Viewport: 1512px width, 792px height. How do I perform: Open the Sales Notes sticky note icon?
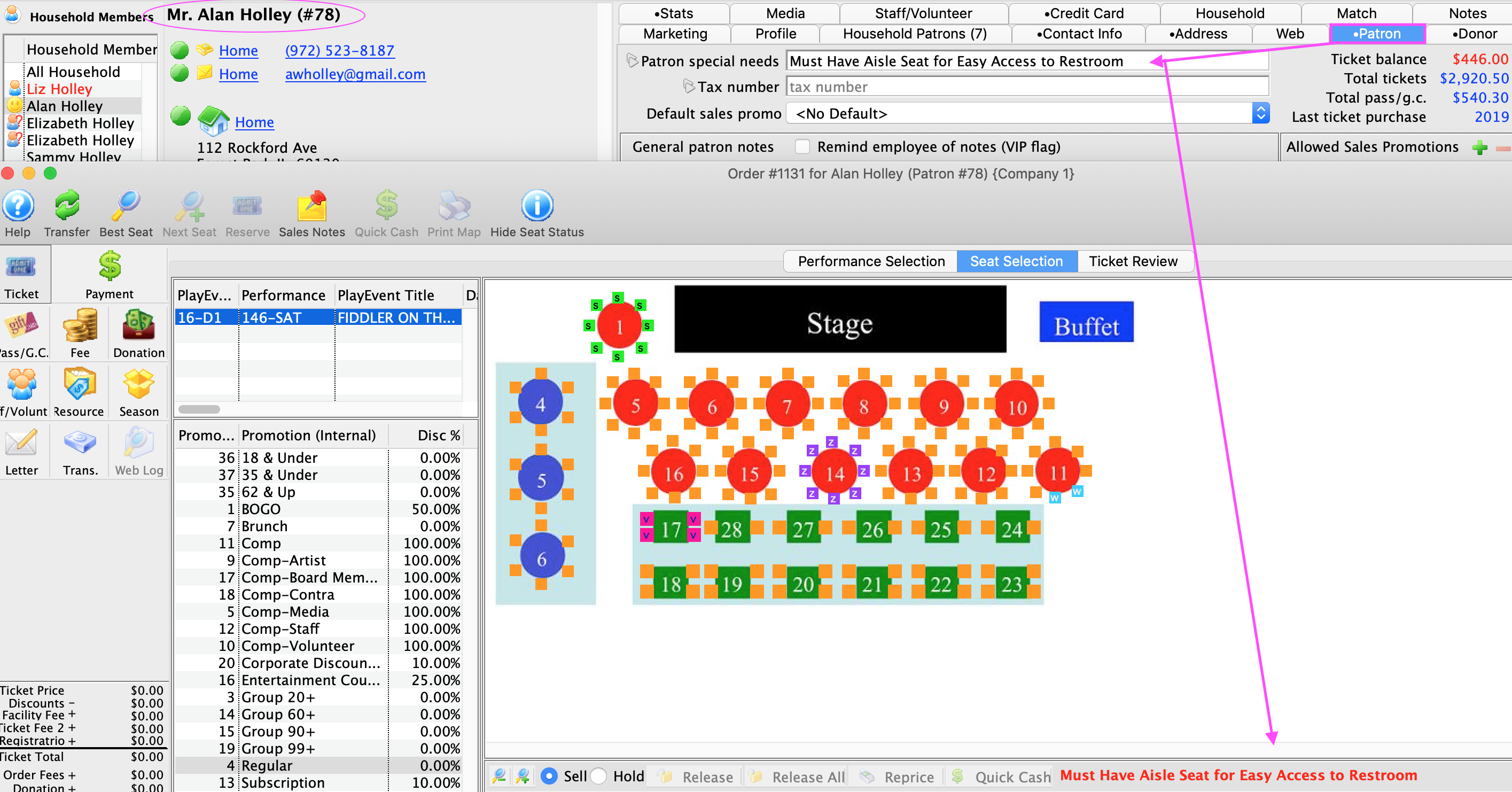click(311, 206)
